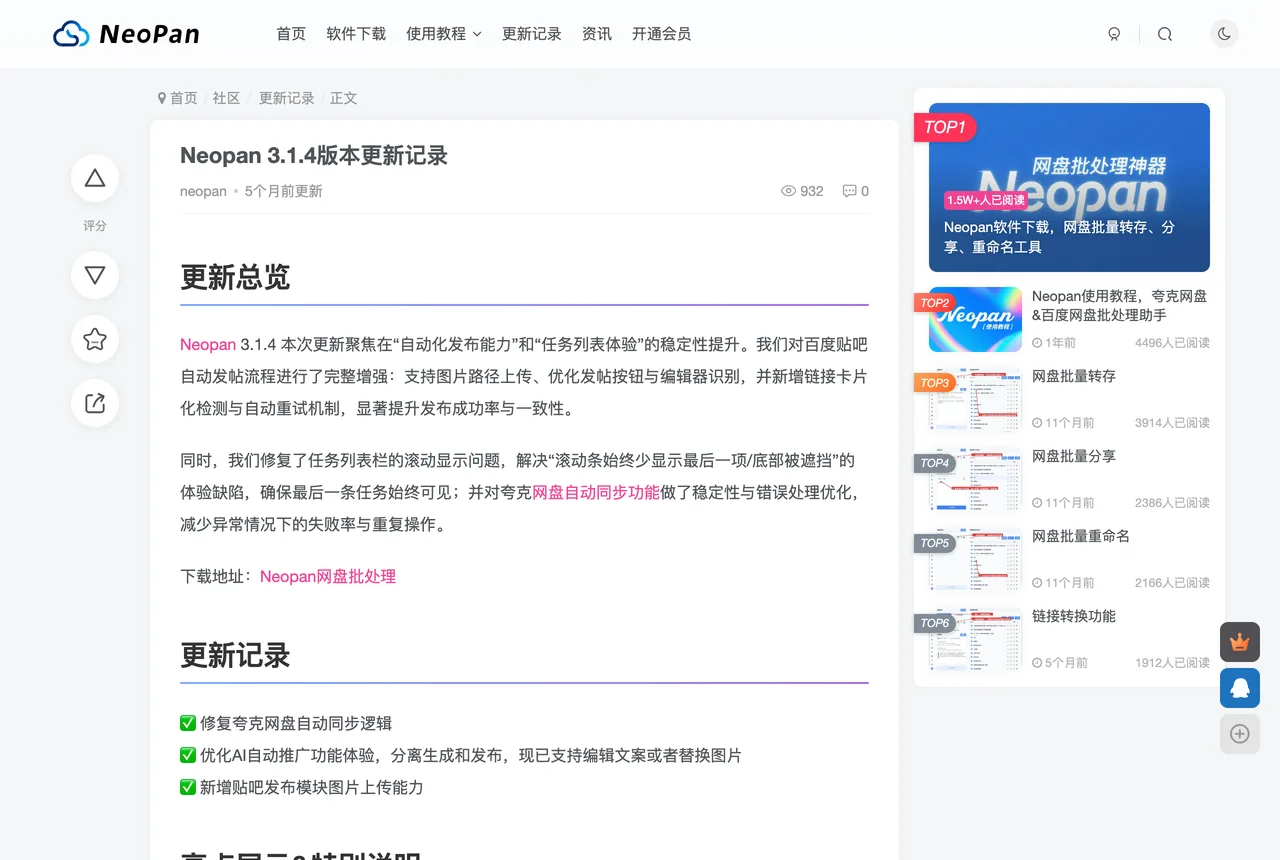Open Neopan网盘批处理 download link
Screen dimensions: 1280x860
[328, 576]
